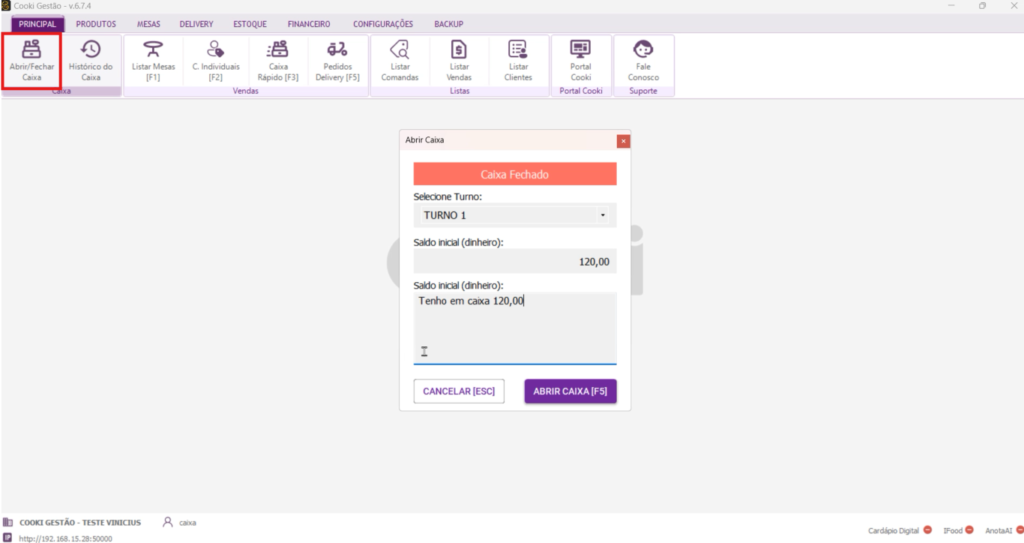Open C. Individuais [F2]

click(x=215, y=60)
